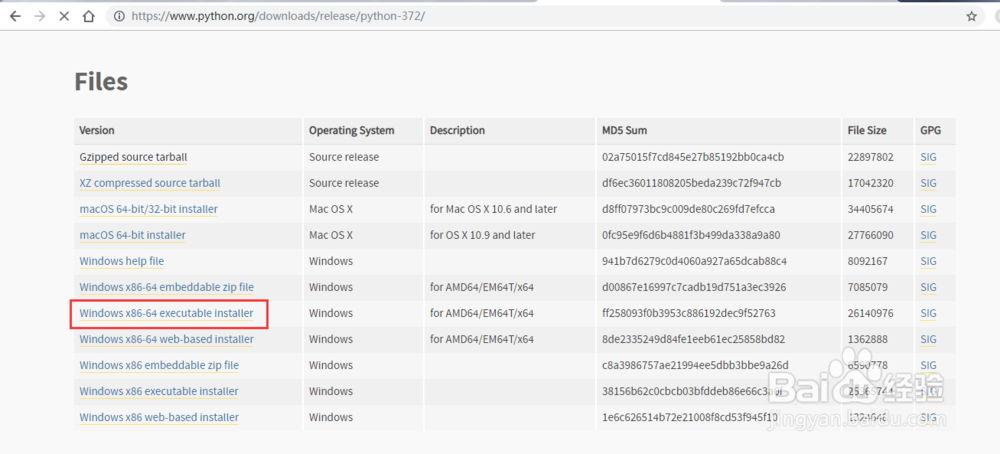This screenshot has width=1000, height=454.
Task: Select description 'for OS X 10.9 and later'
Action: coord(483,235)
